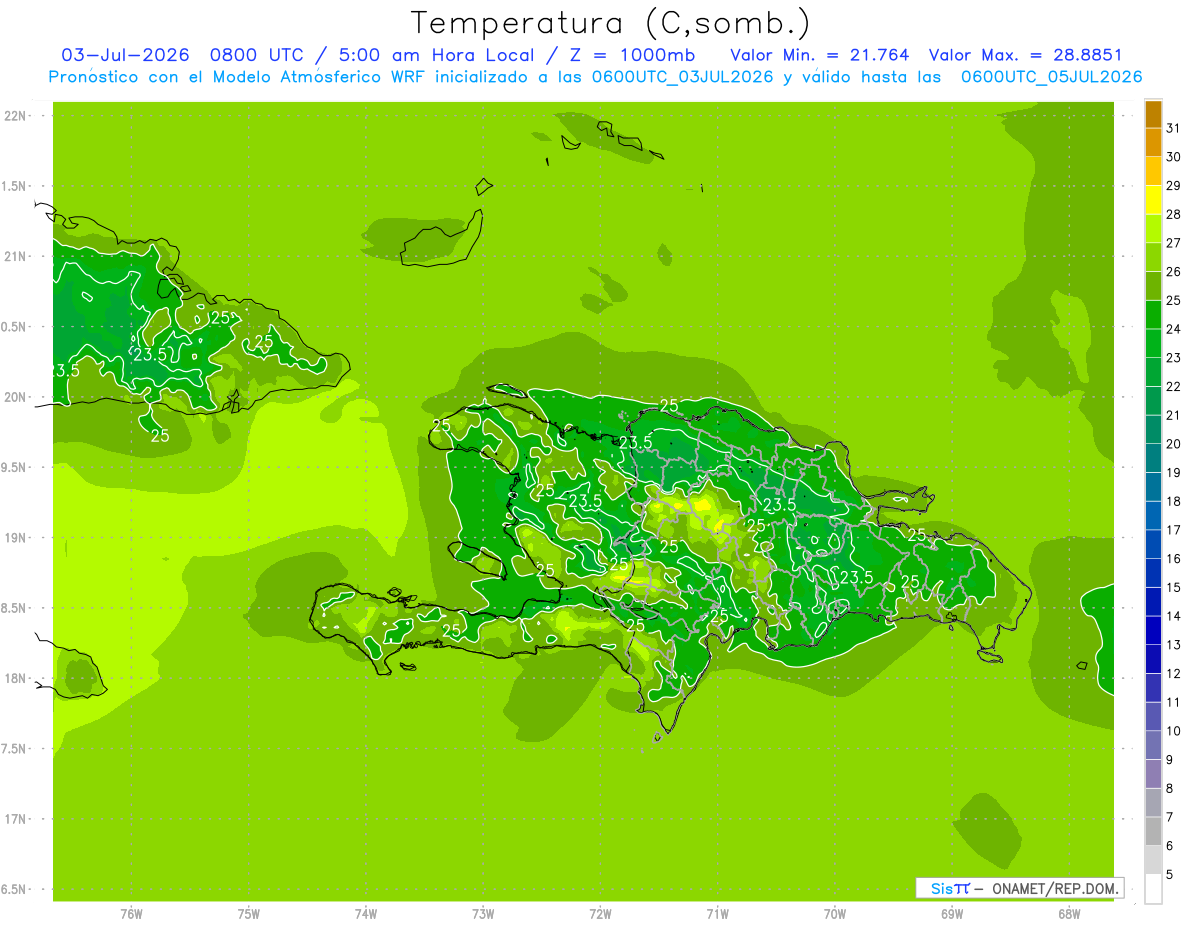Click the '71W' longitude label
This screenshot has height=927, width=1200.
click(x=717, y=914)
